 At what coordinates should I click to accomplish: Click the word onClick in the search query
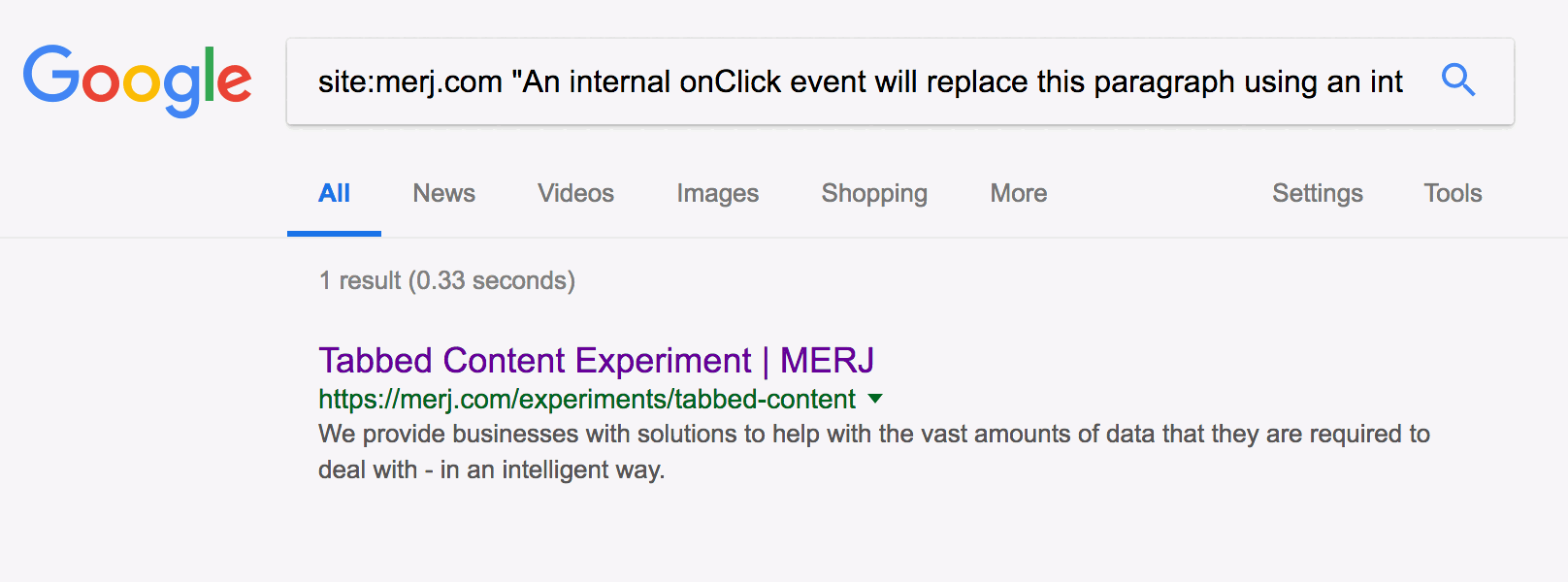click(731, 82)
